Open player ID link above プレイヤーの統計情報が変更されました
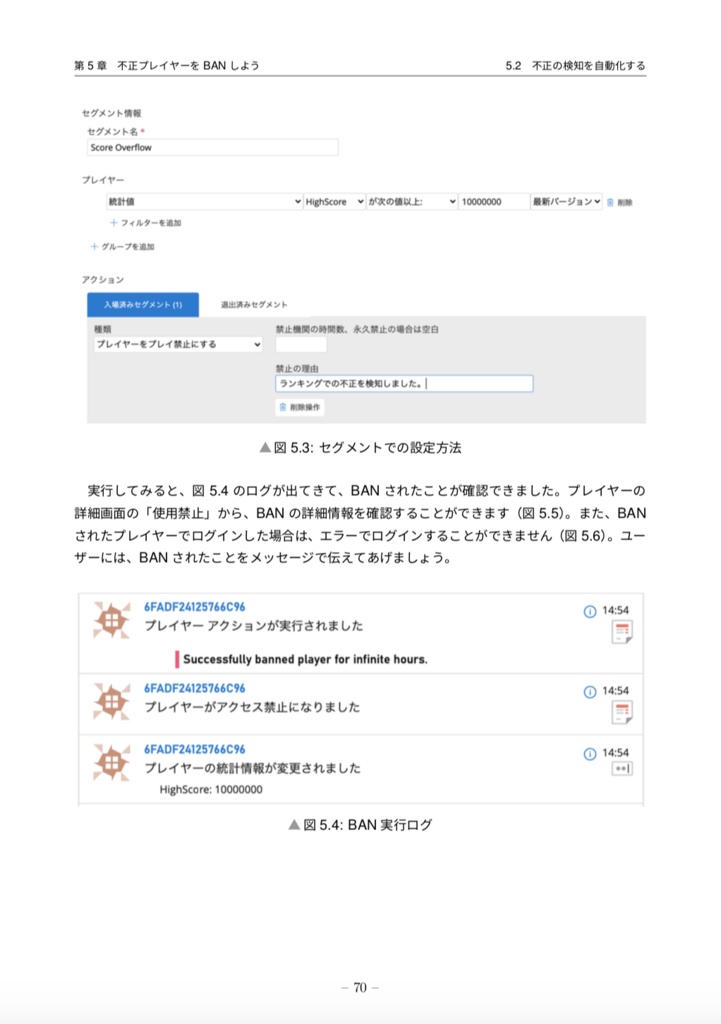 coord(195,749)
